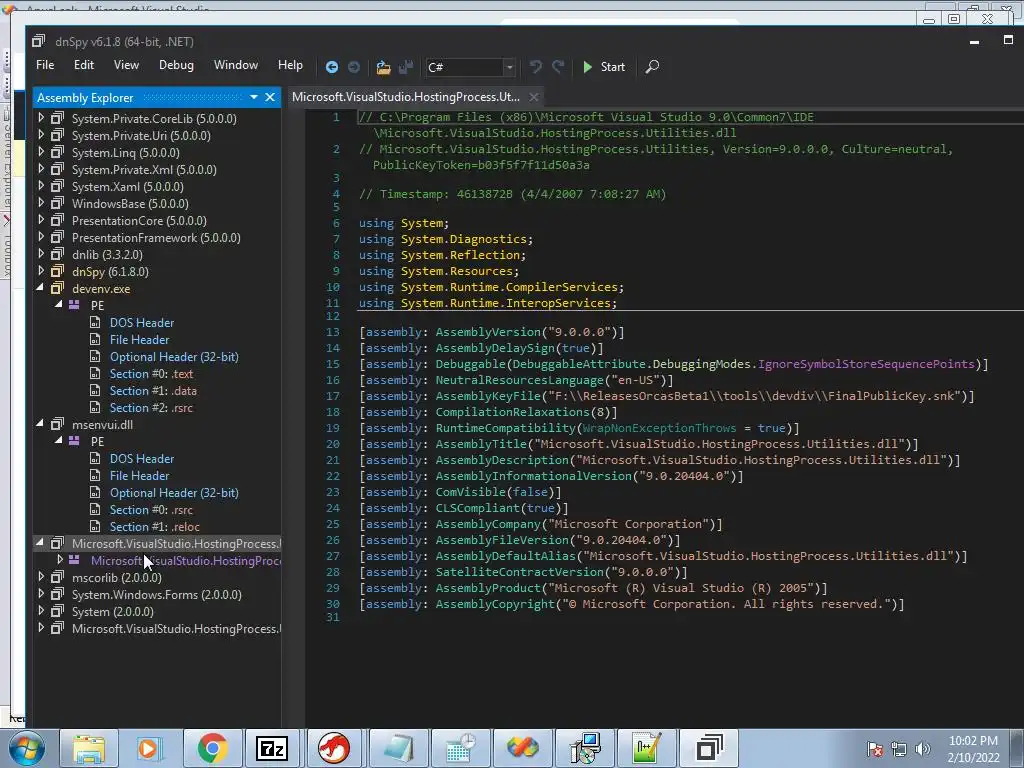Screen dimensions: 1024x768
Task: Select System.Windows.Forms (2.0.0.0) assembly
Action: coord(157,595)
